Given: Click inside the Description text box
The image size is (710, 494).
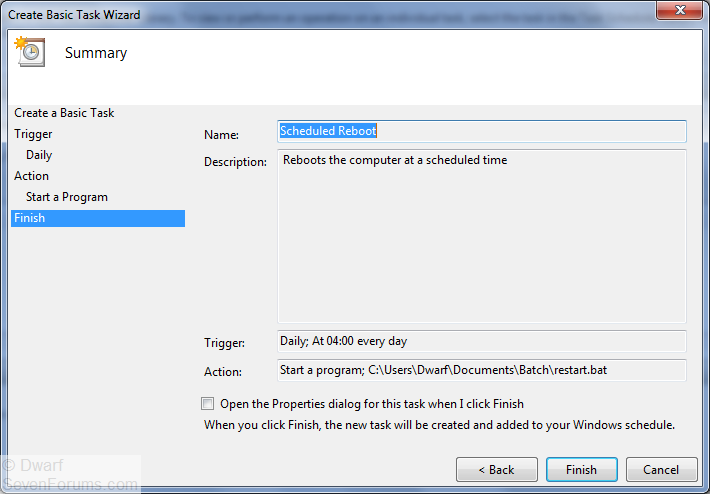Looking at the screenshot, I should pyautogui.click(x=481, y=236).
